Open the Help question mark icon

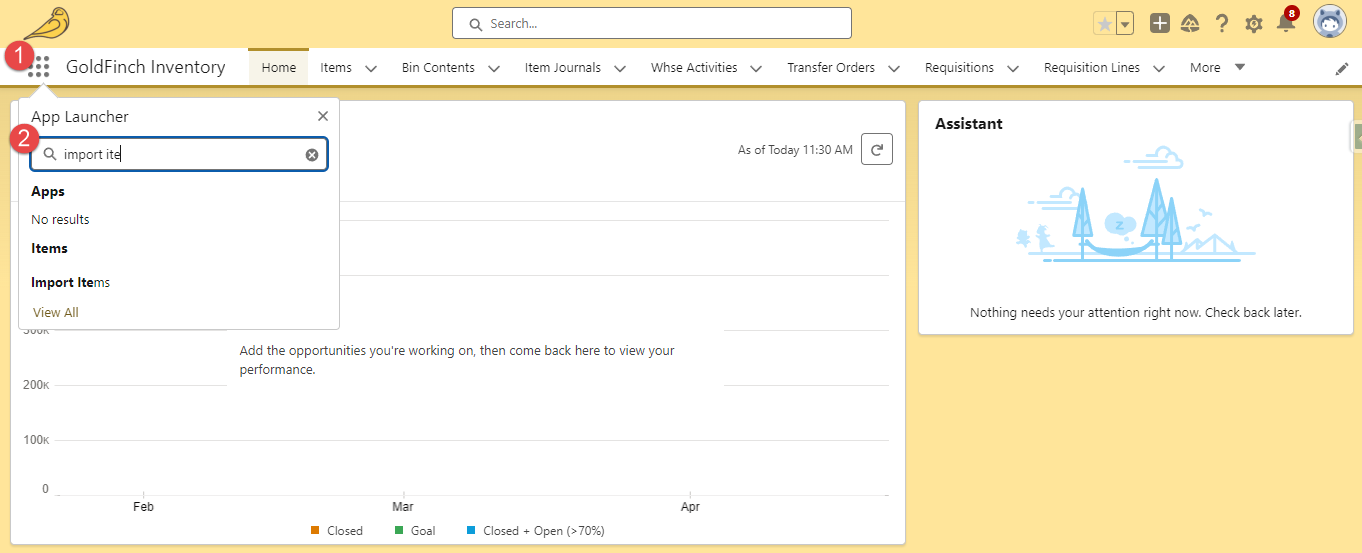[1221, 23]
